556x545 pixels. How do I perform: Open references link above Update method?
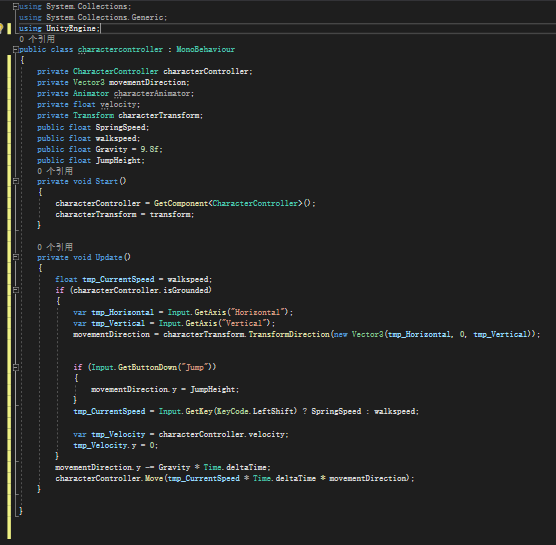coord(55,247)
